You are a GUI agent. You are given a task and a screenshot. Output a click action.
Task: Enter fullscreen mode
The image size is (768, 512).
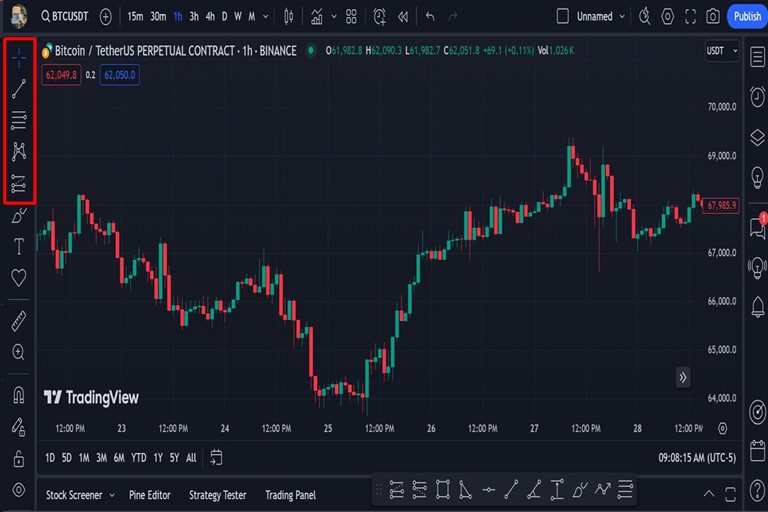tap(690, 17)
